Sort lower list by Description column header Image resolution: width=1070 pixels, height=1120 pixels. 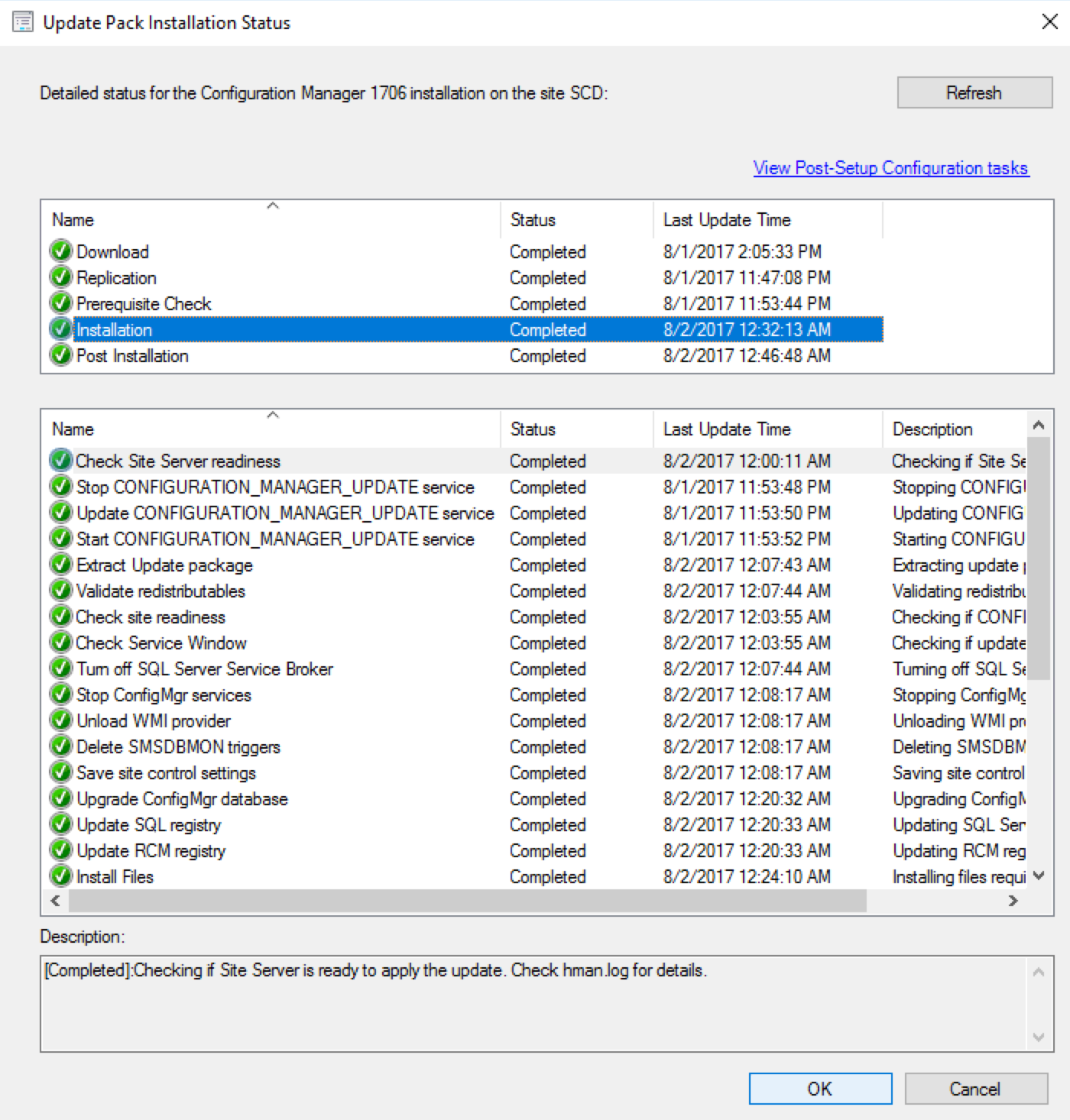click(x=955, y=429)
